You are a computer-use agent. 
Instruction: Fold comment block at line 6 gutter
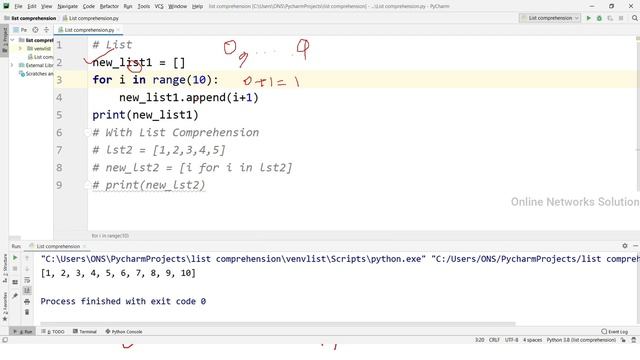(x=87, y=132)
